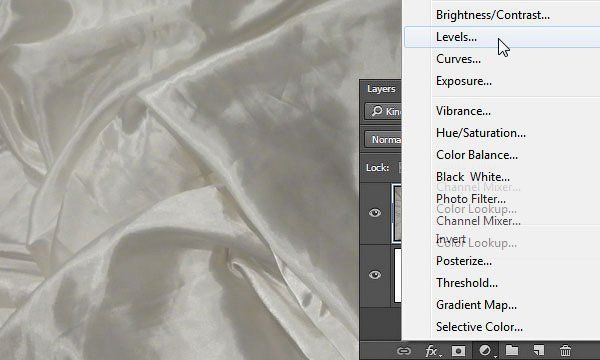600x360 pixels.
Task: Open the layer Kind filter dropdown
Action: click(383, 111)
